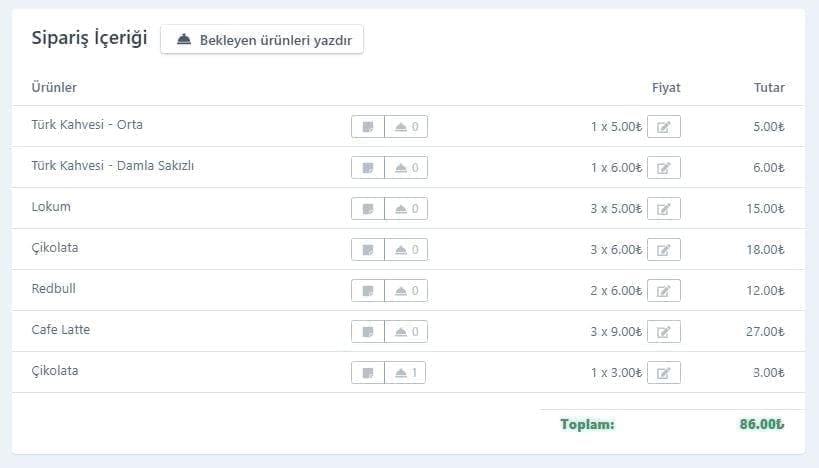Edit price of Lokum row
The image size is (819, 468).
click(x=663, y=208)
